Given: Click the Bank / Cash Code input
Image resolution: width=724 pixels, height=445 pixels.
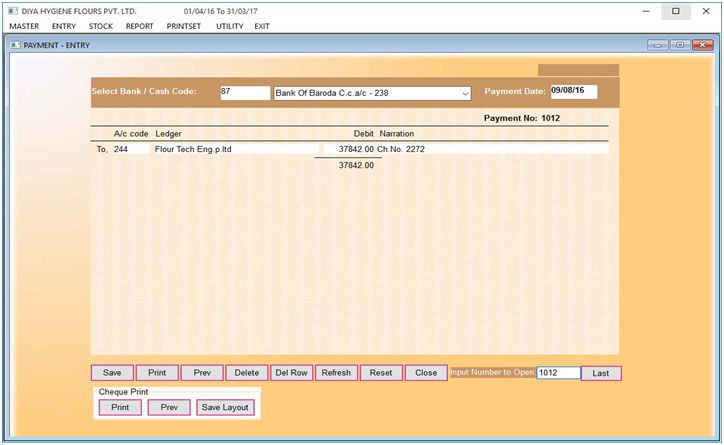Looking at the screenshot, I should (244, 92).
